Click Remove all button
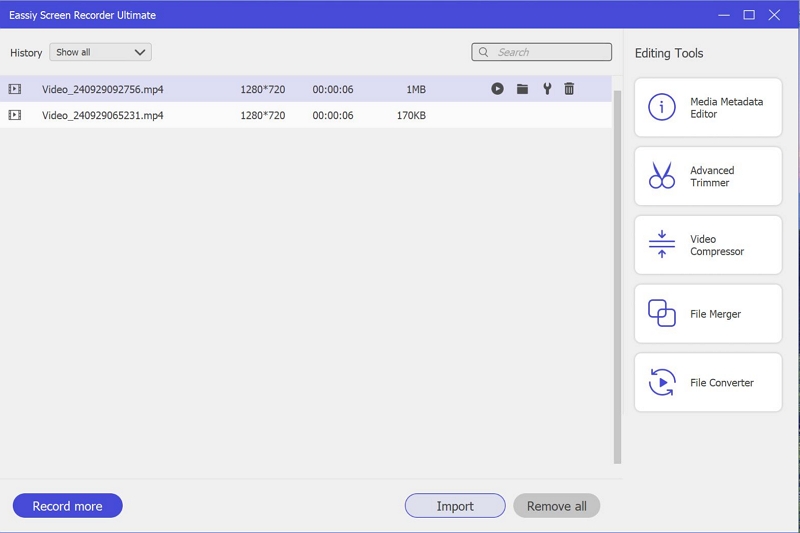 [x=557, y=505]
